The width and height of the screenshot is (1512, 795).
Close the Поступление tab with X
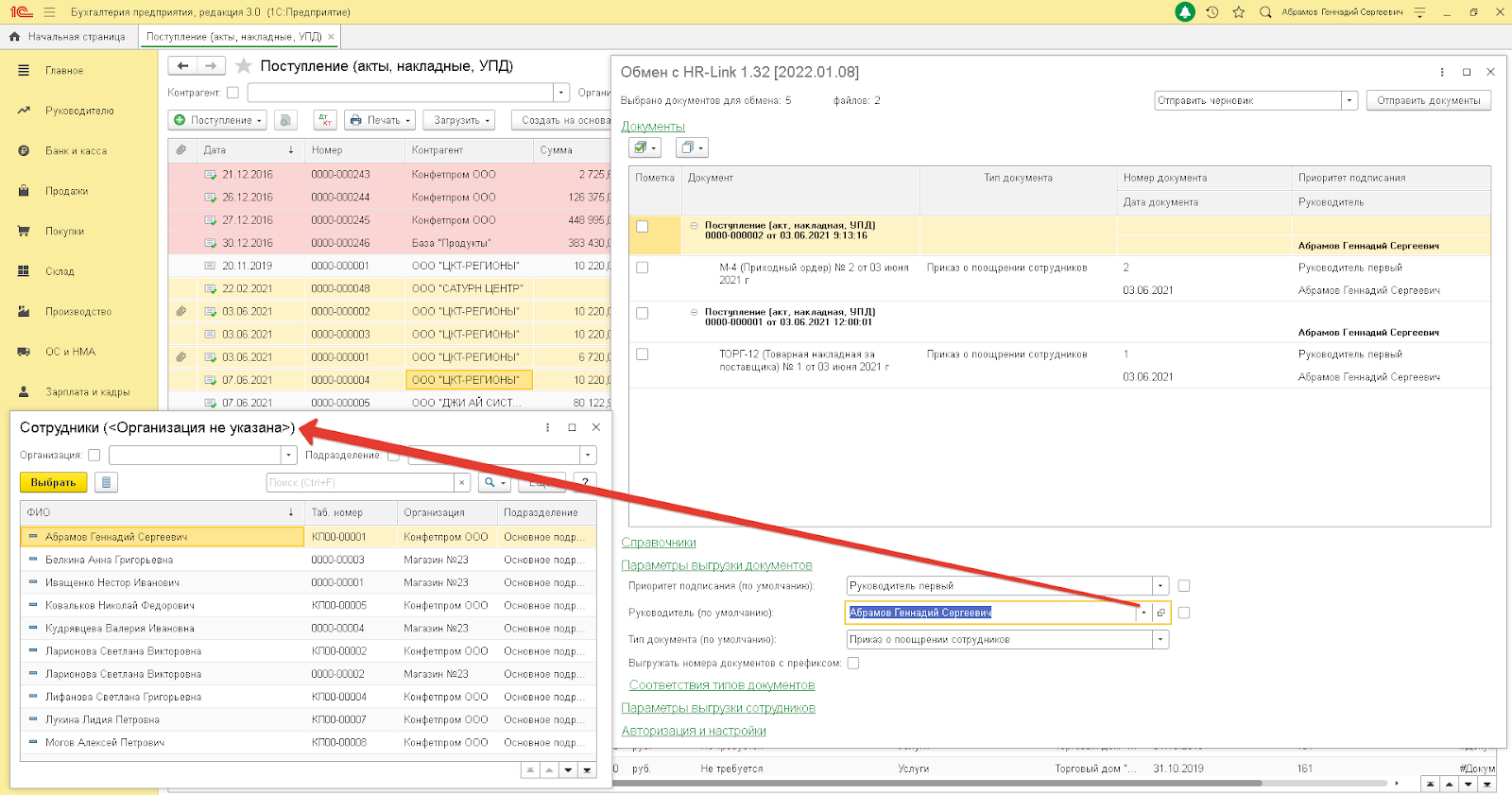pos(331,36)
